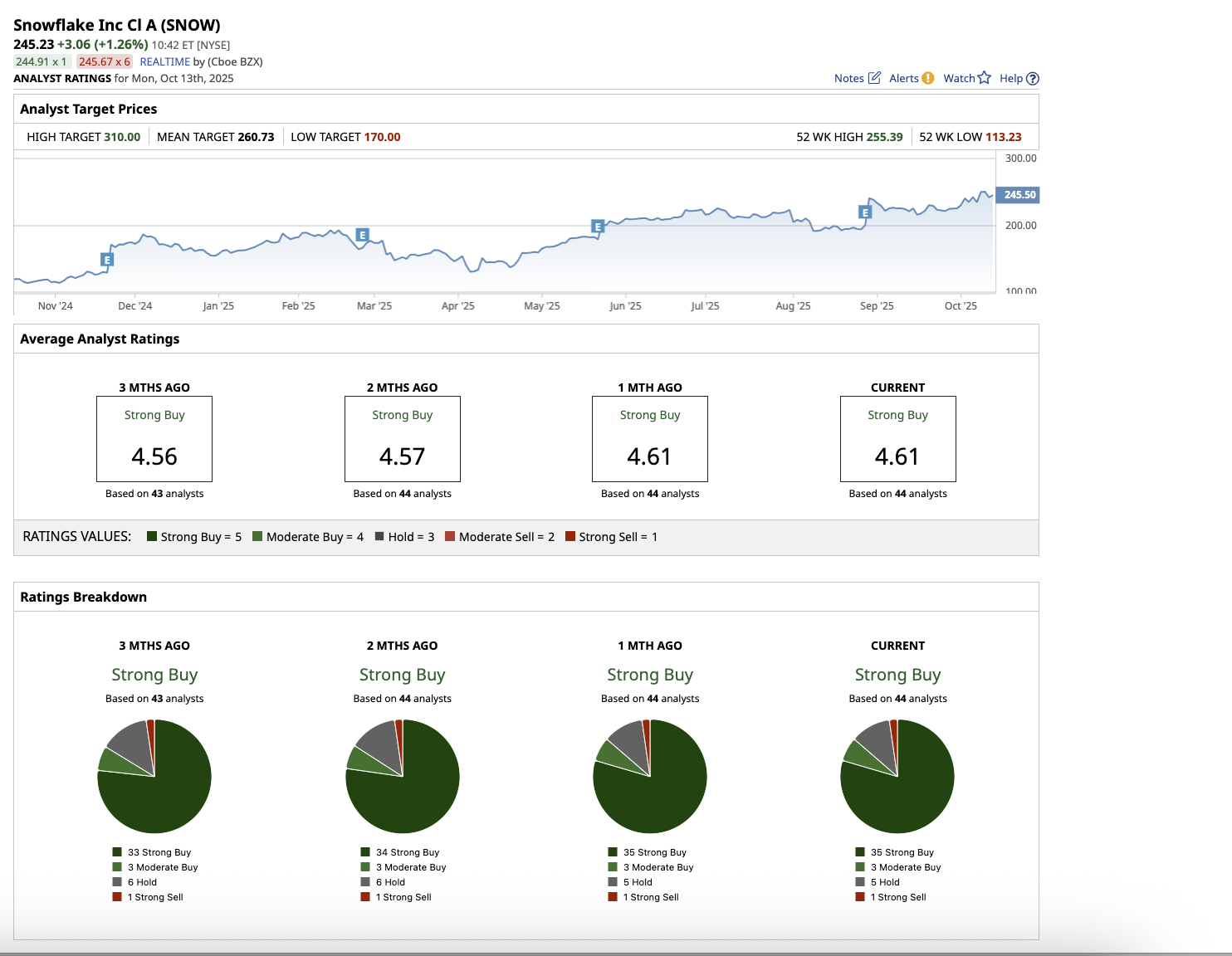Click the Mar '25 earnings E marker
The height and width of the screenshot is (956, 1232).
[362, 235]
